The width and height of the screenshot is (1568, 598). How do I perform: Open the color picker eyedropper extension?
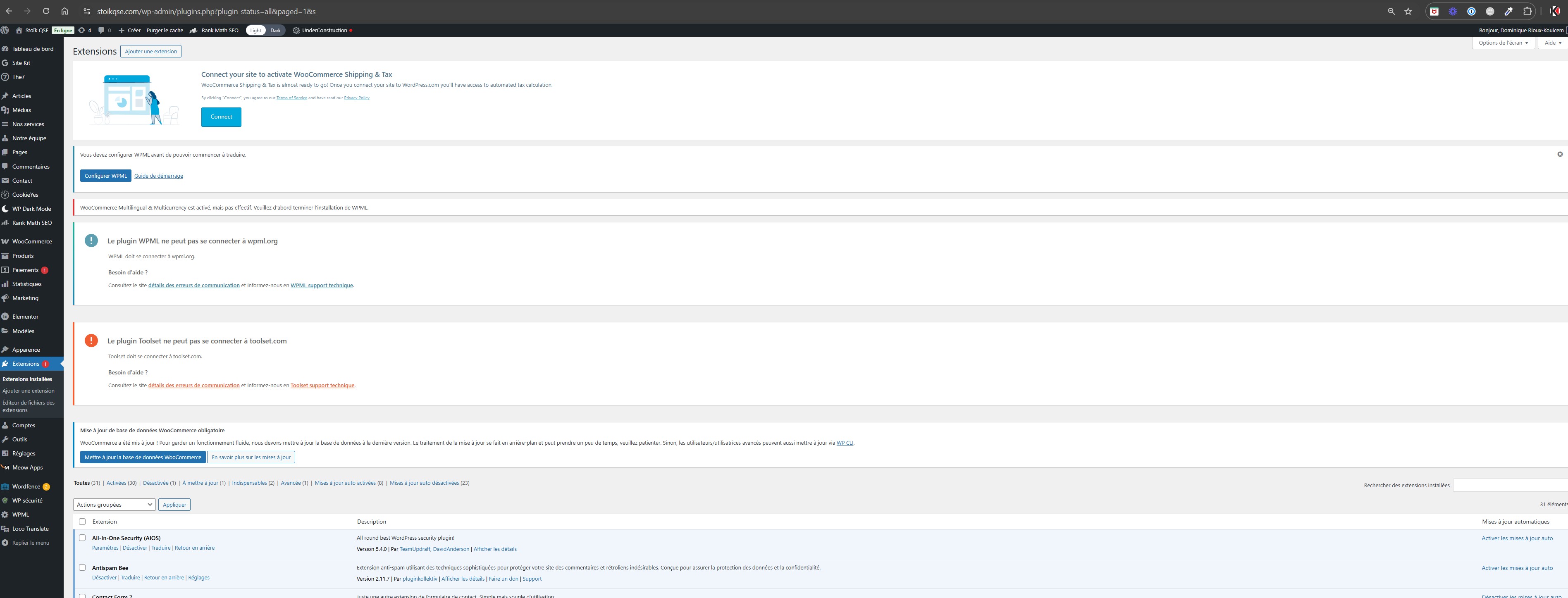point(1508,11)
